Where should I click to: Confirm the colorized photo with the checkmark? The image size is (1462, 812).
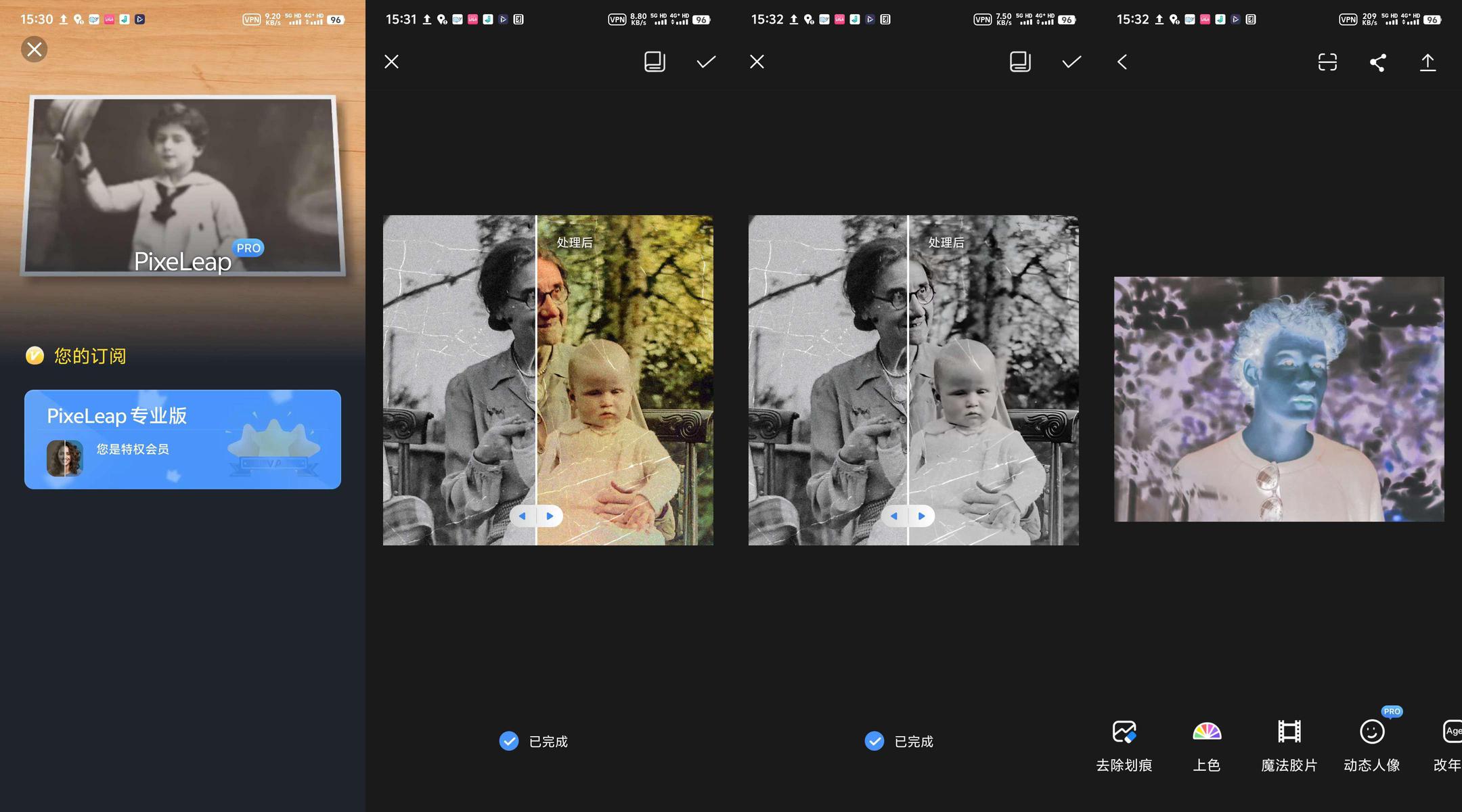706,62
